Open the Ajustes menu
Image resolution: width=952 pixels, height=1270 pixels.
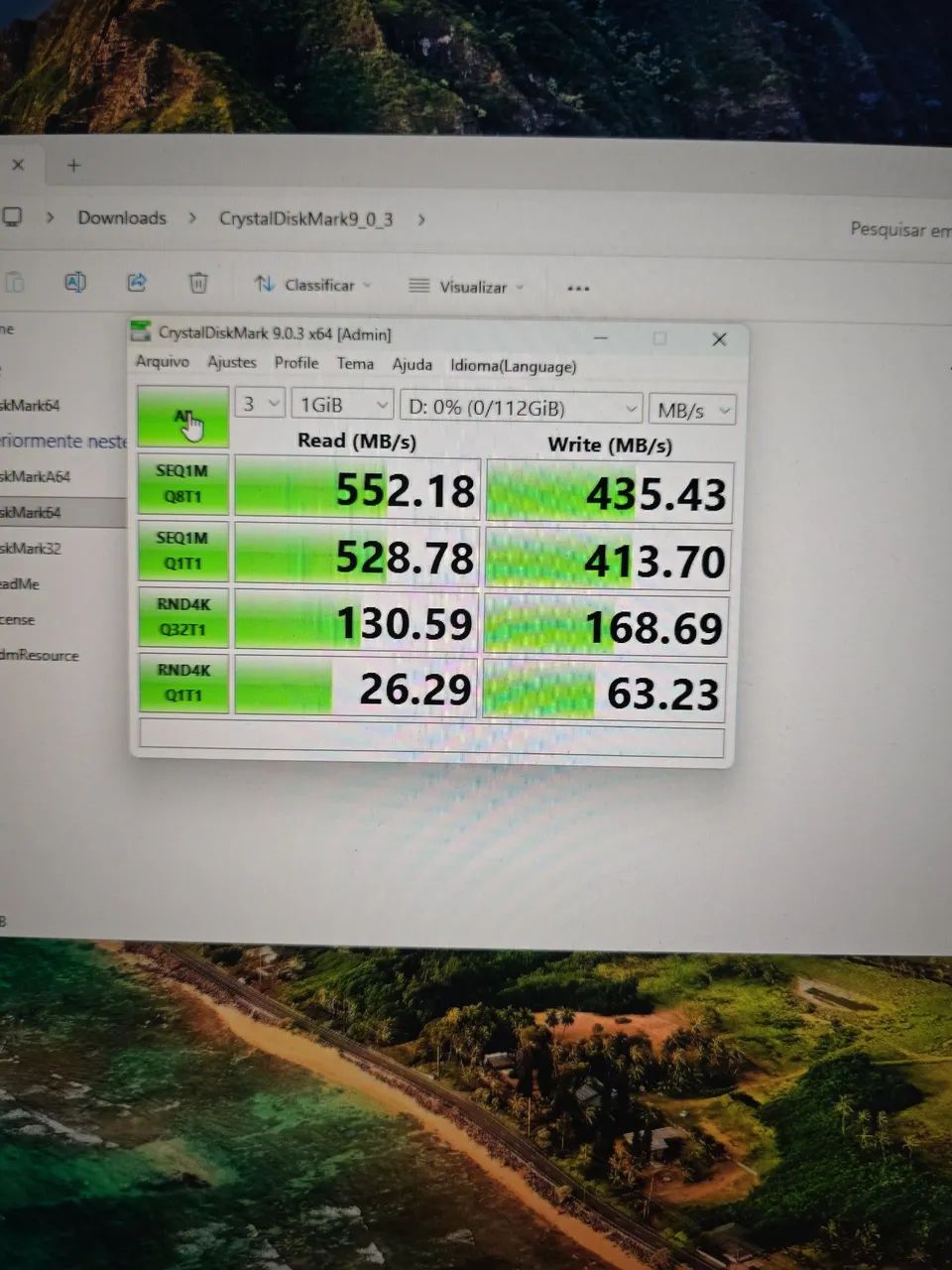[x=232, y=362]
